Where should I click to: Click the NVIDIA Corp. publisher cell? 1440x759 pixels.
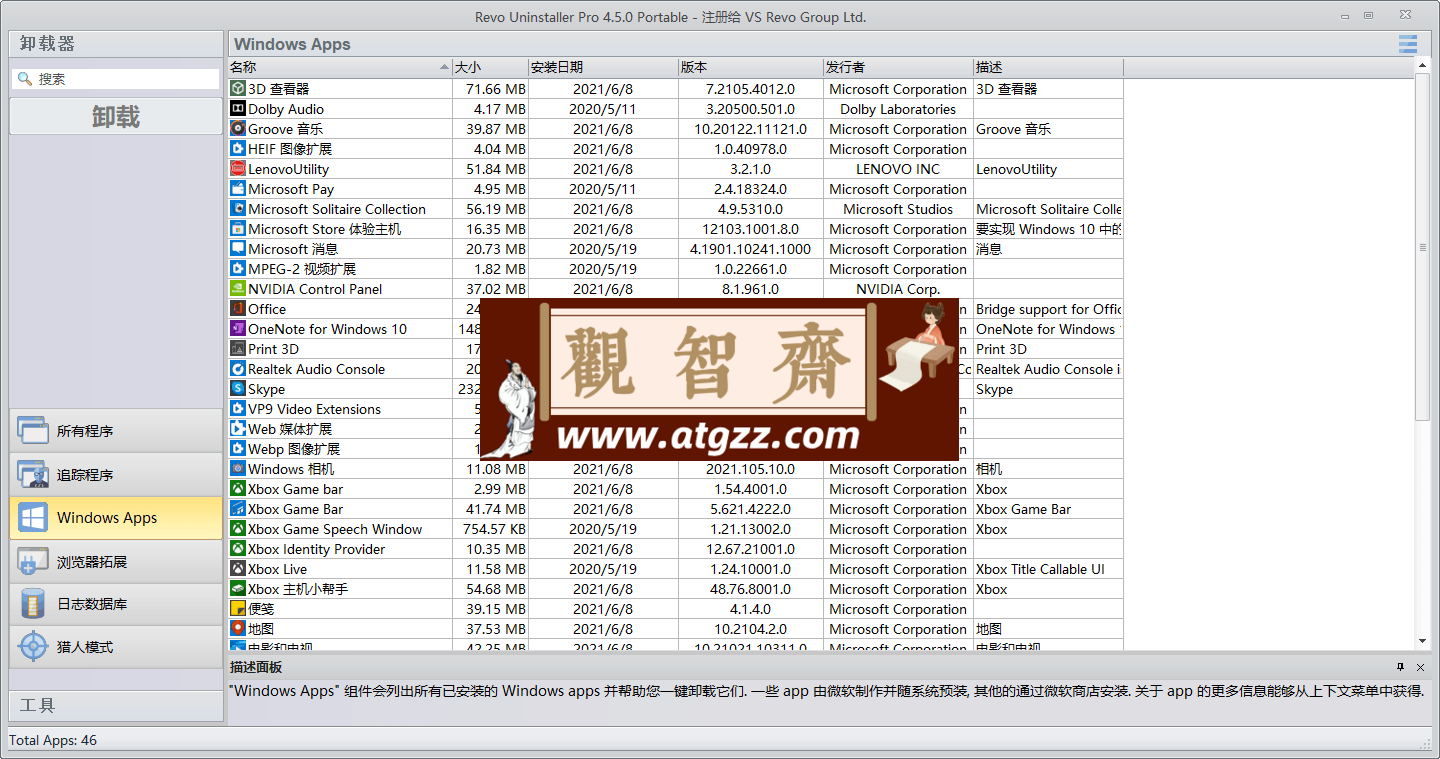(x=898, y=289)
